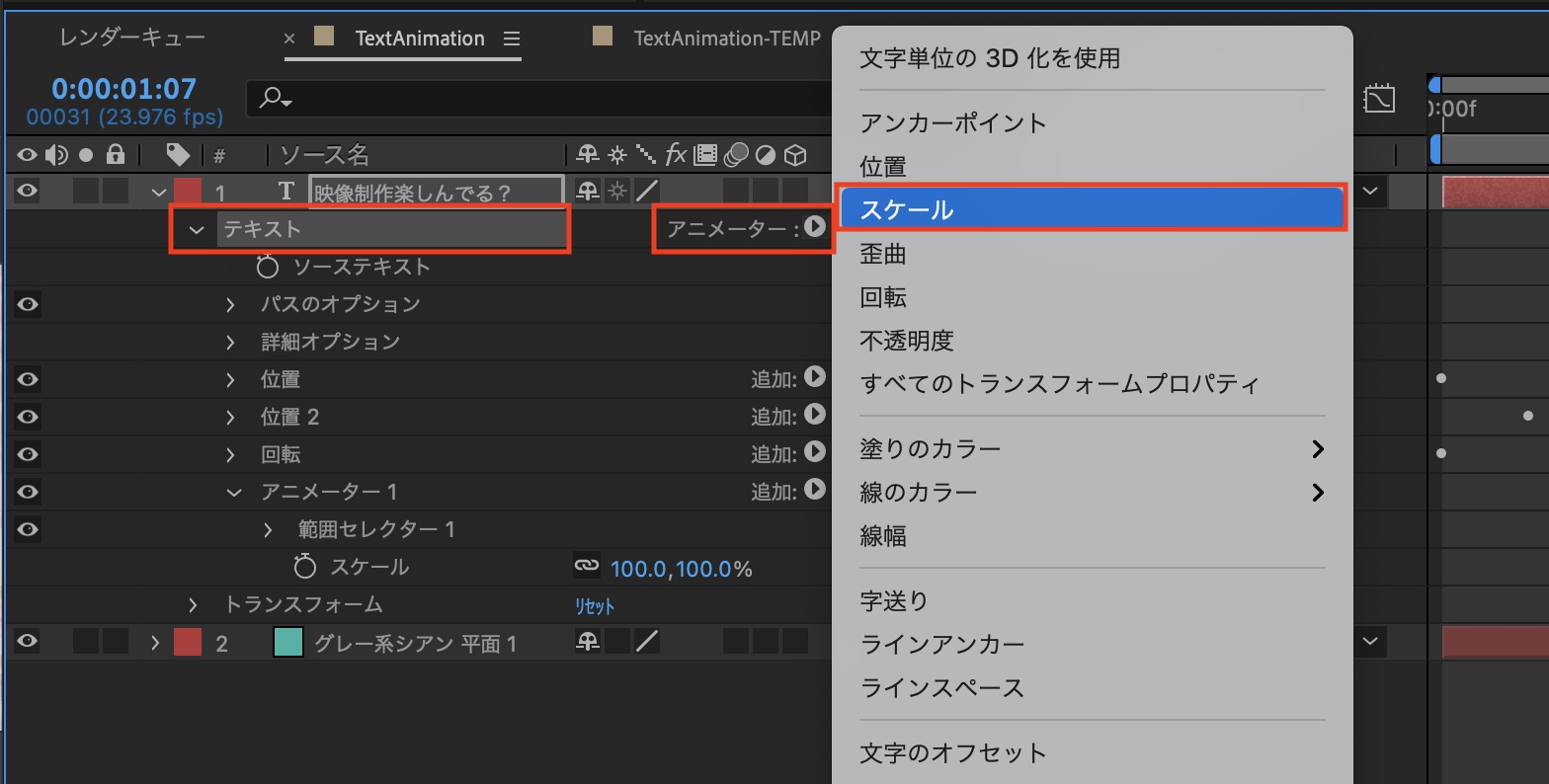Click the adjustment layer column header icon
The height and width of the screenshot is (784, 1549).
(x=766, y=155)
